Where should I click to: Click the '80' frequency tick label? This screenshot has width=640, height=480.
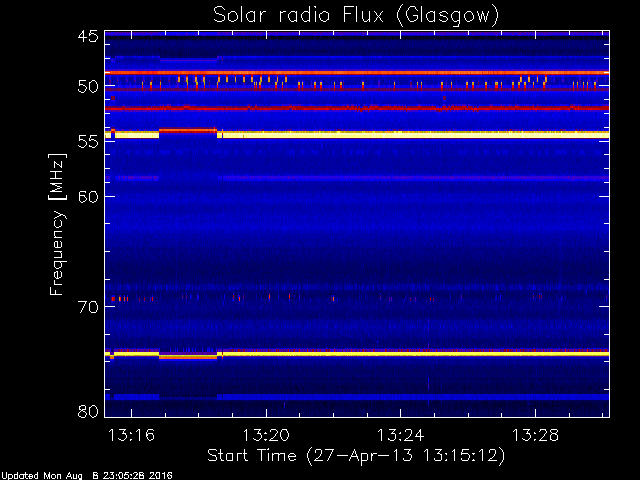pyautogui.click(x=88, y=411)
